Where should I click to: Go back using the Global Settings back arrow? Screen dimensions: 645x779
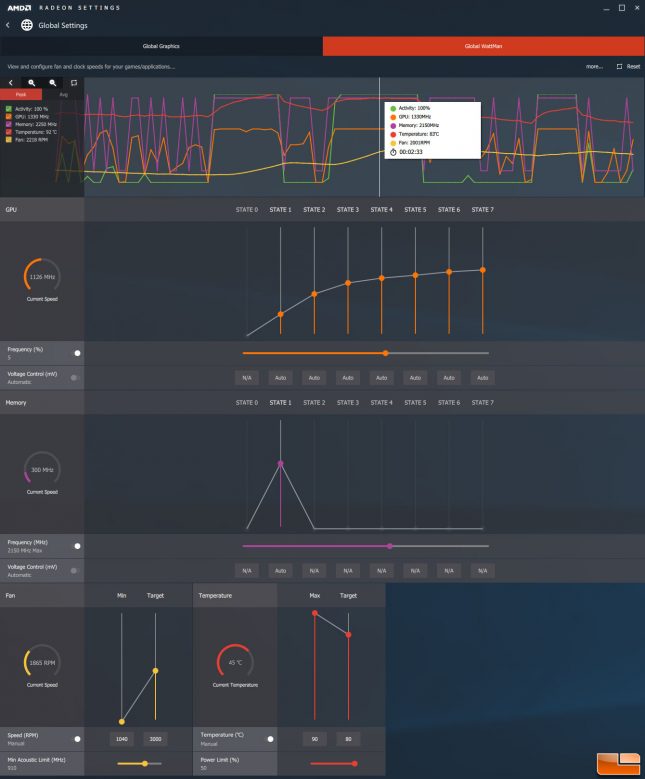tap(8, 25)
